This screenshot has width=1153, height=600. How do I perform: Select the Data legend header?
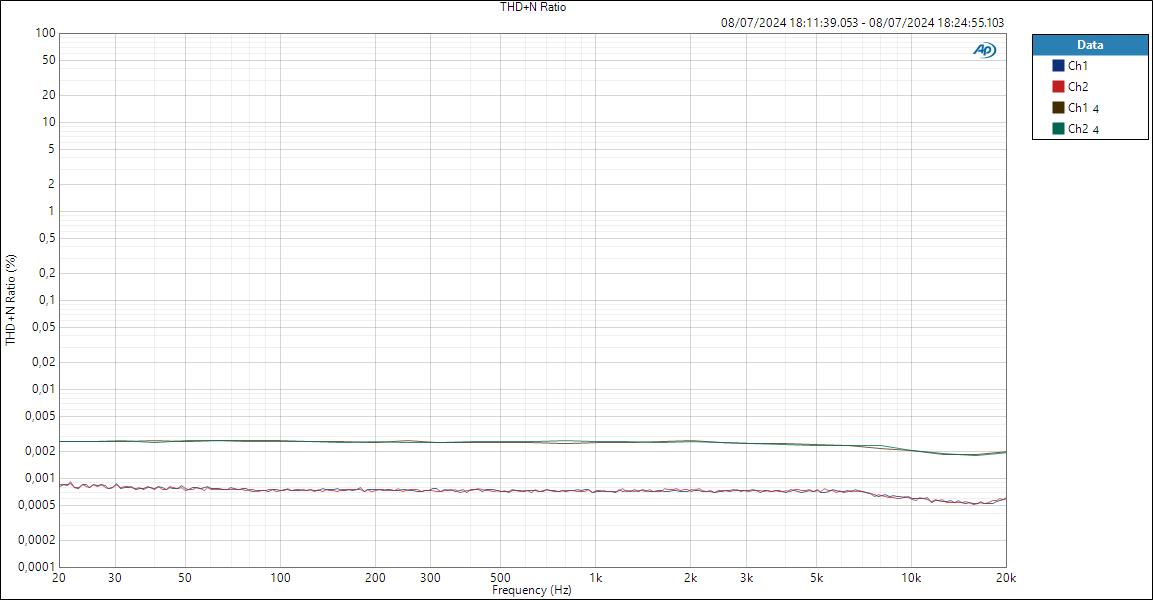(x=1089, y=44)
